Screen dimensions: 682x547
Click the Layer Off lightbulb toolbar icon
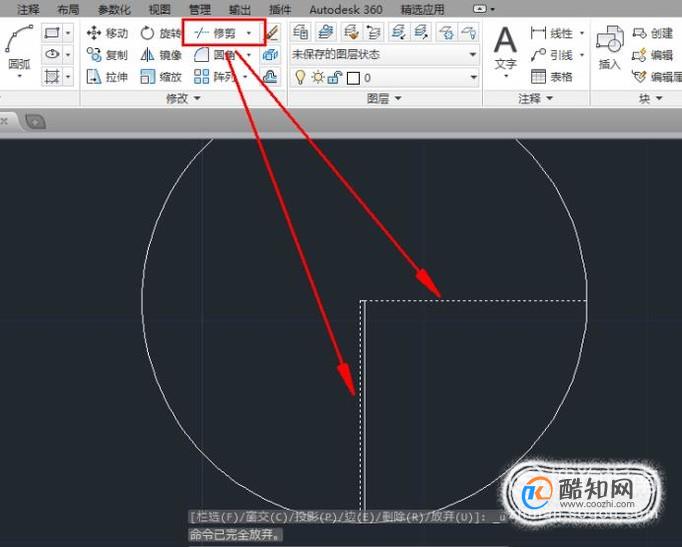[468, 33]
